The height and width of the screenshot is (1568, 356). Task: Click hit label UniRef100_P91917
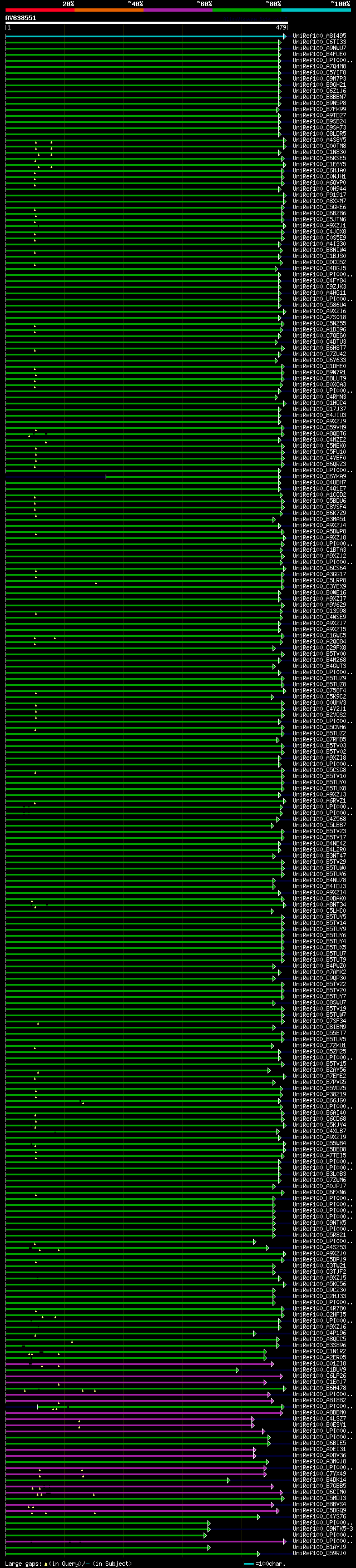(x=319, y=195)
